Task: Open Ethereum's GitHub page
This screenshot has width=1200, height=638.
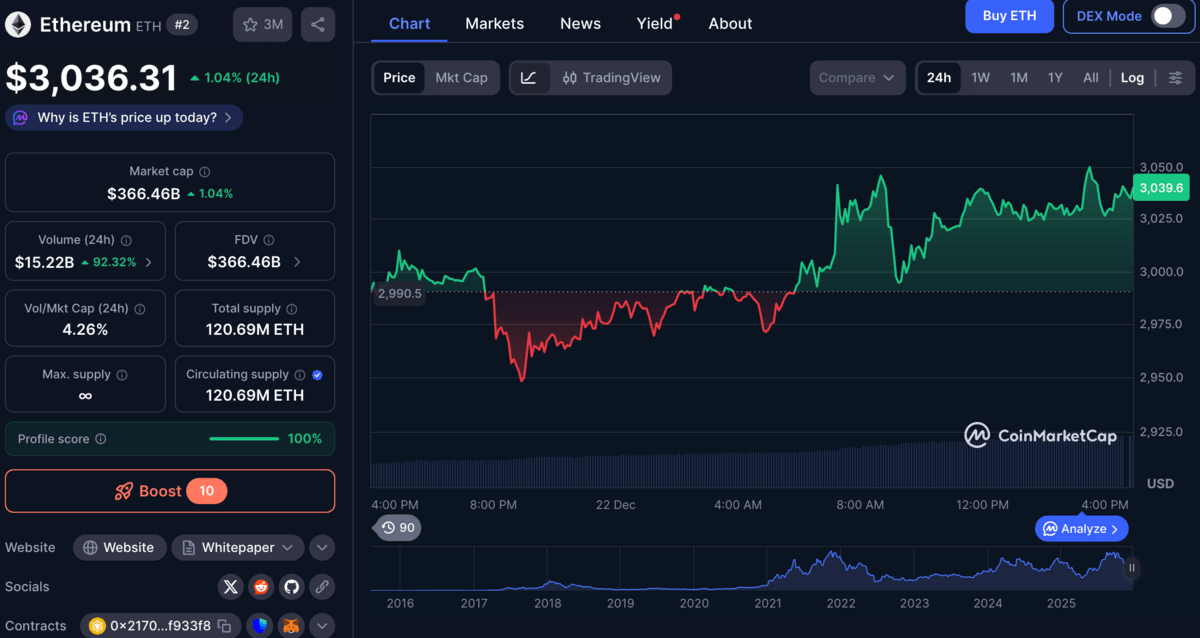Action: pyautogui.click(x=291, y=587)
